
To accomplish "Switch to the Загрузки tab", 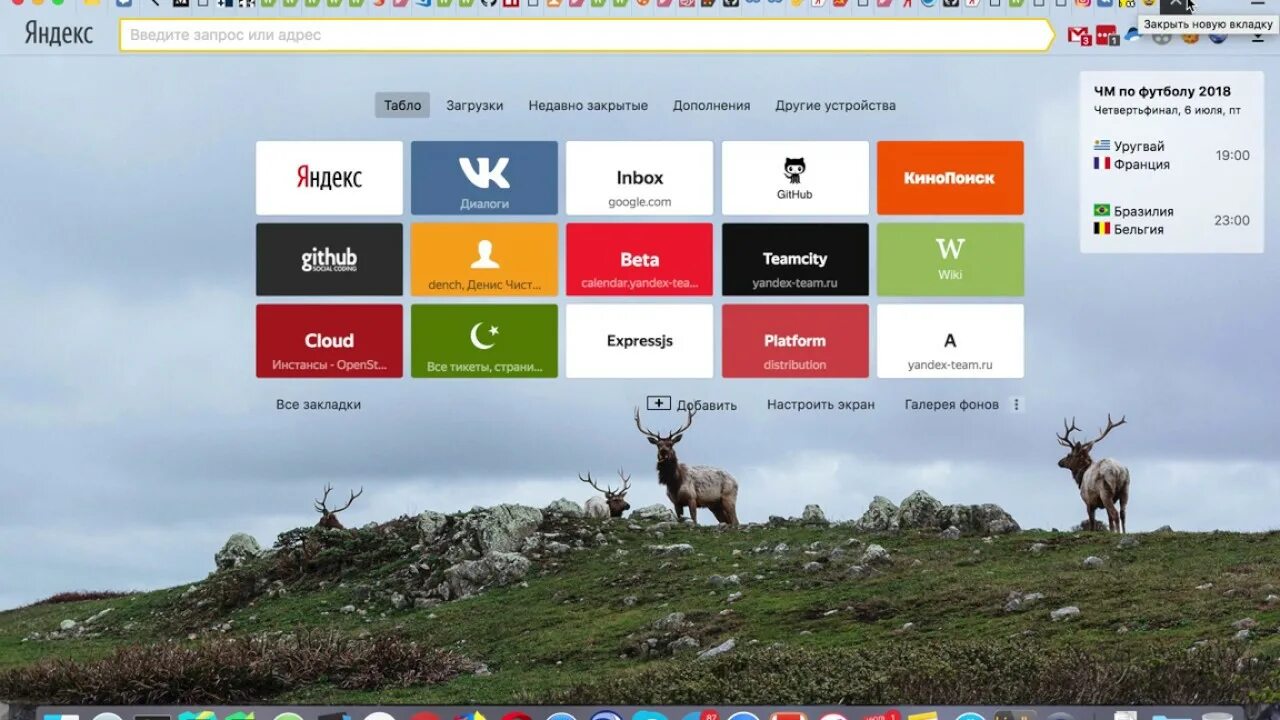I will point(475,105).
